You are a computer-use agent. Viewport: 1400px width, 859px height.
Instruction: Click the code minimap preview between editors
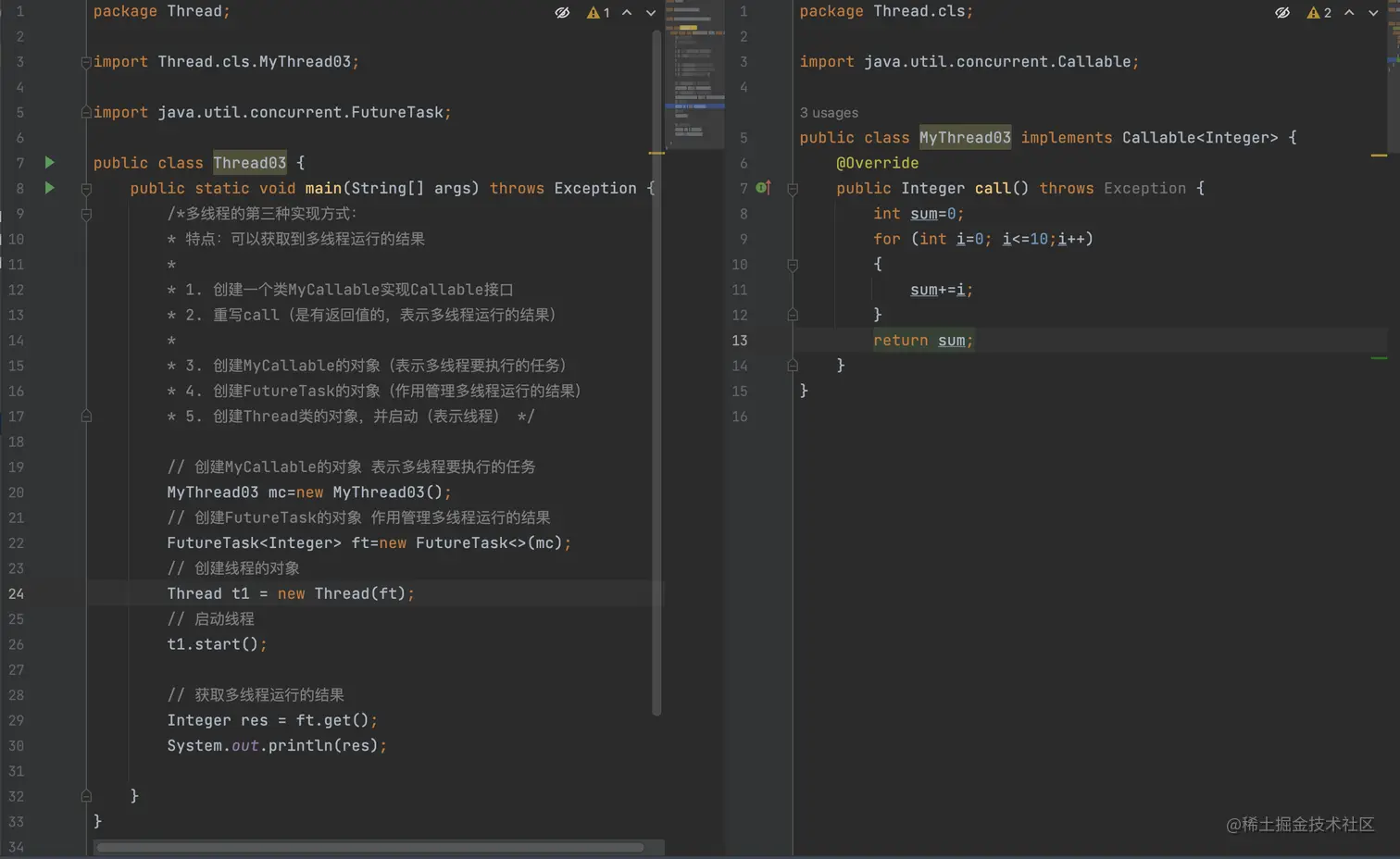click(x=694, y=74)
